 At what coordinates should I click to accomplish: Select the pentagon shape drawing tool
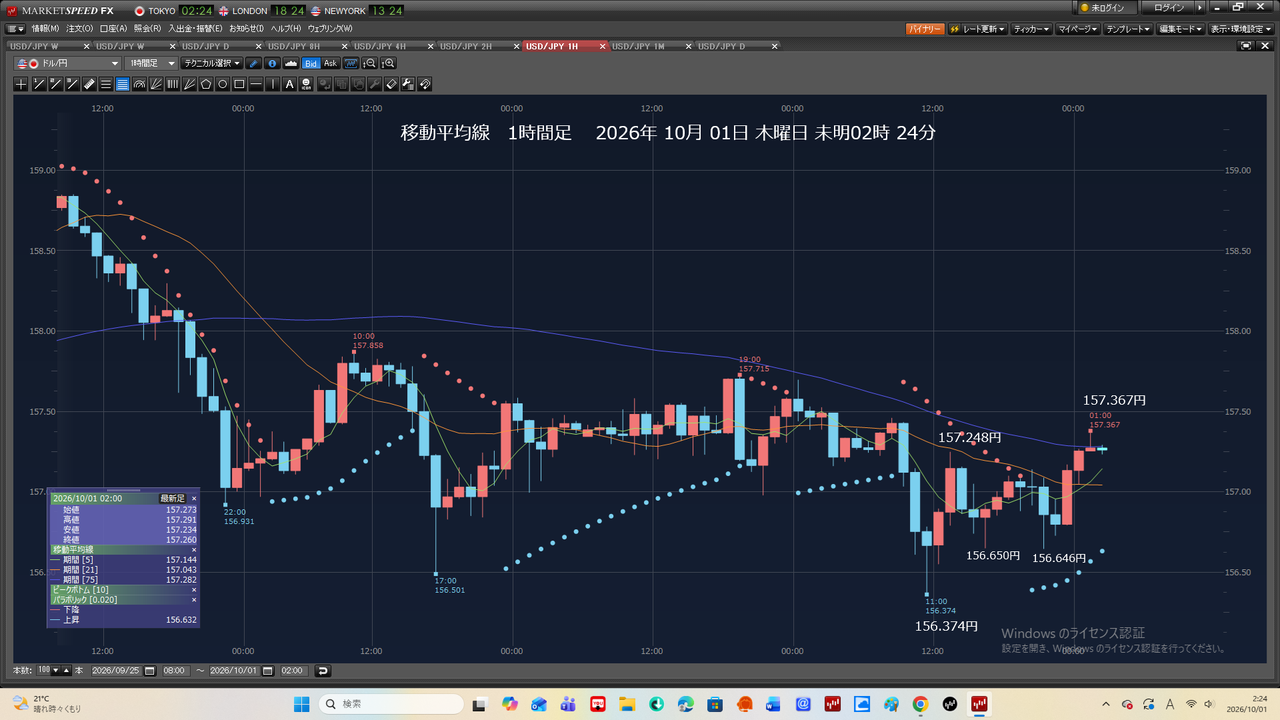pos(206,85)
